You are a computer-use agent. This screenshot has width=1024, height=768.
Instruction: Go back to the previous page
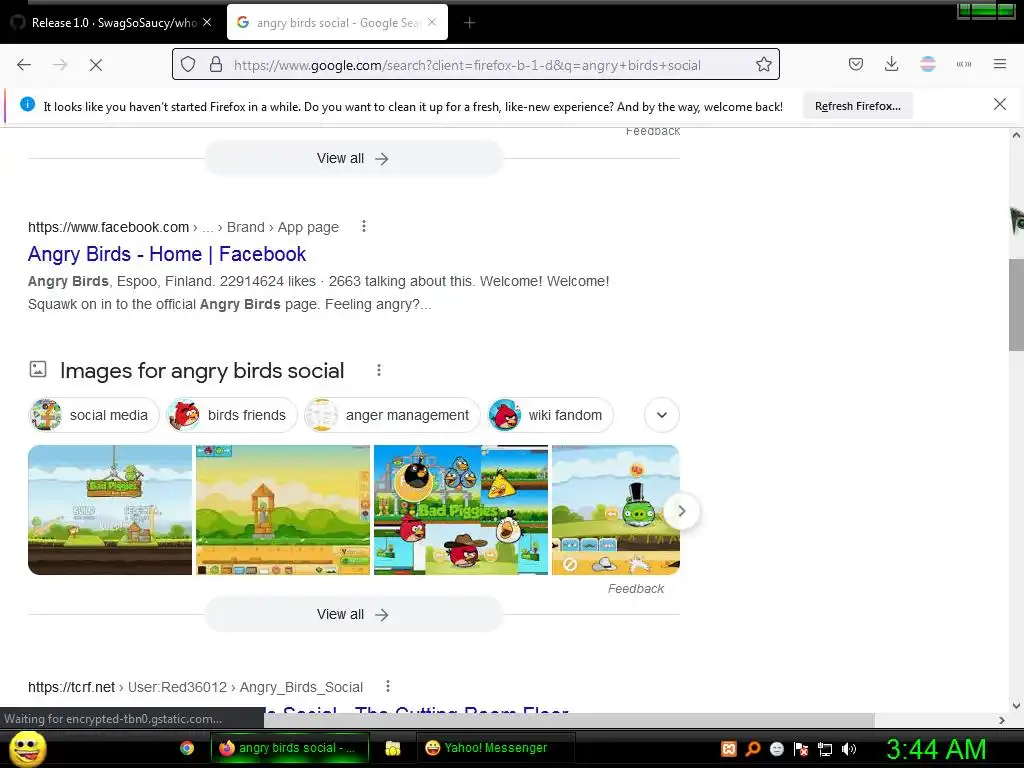pos(24,65)
